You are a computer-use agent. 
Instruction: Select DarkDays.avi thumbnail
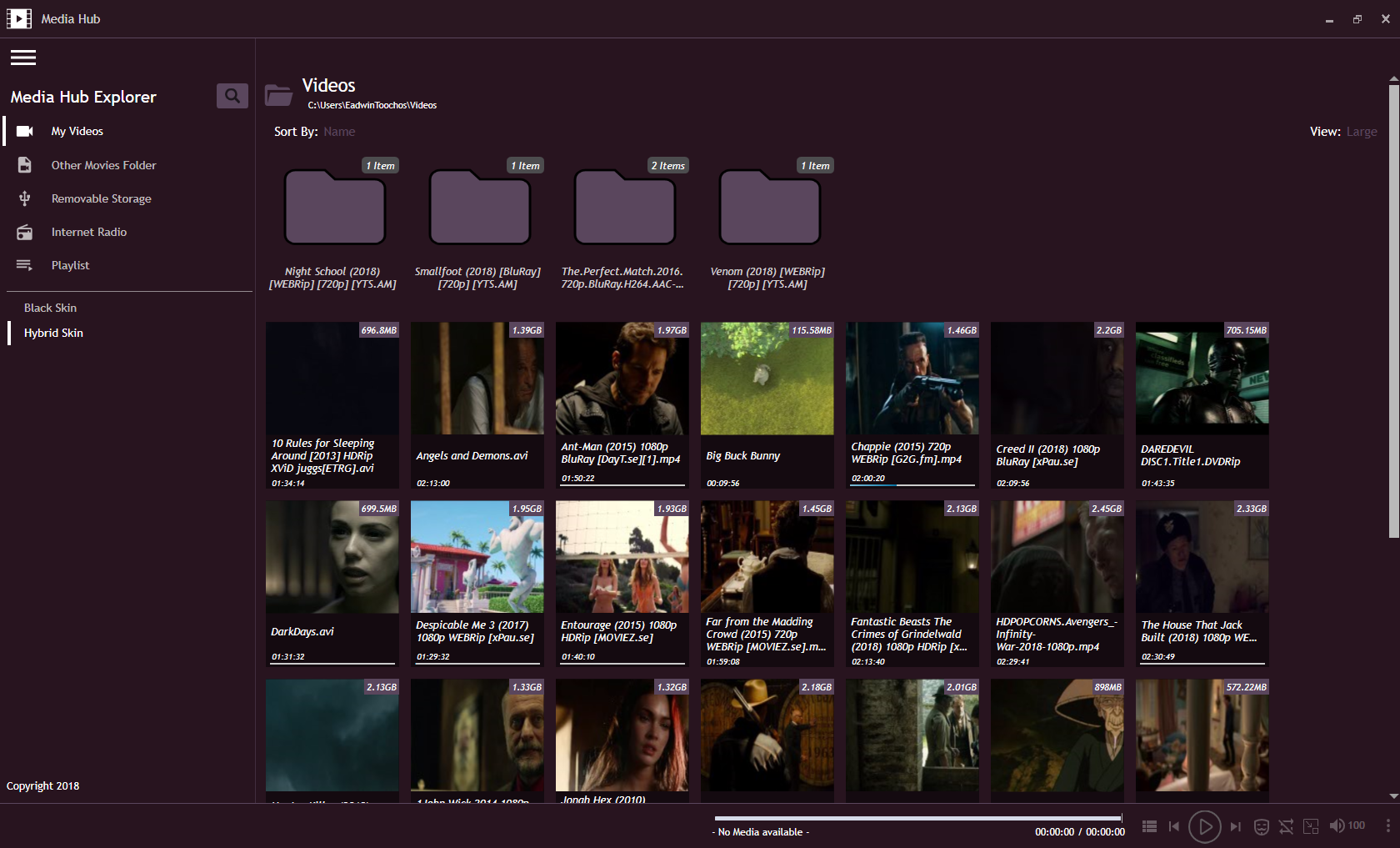[x=332, y=557]
